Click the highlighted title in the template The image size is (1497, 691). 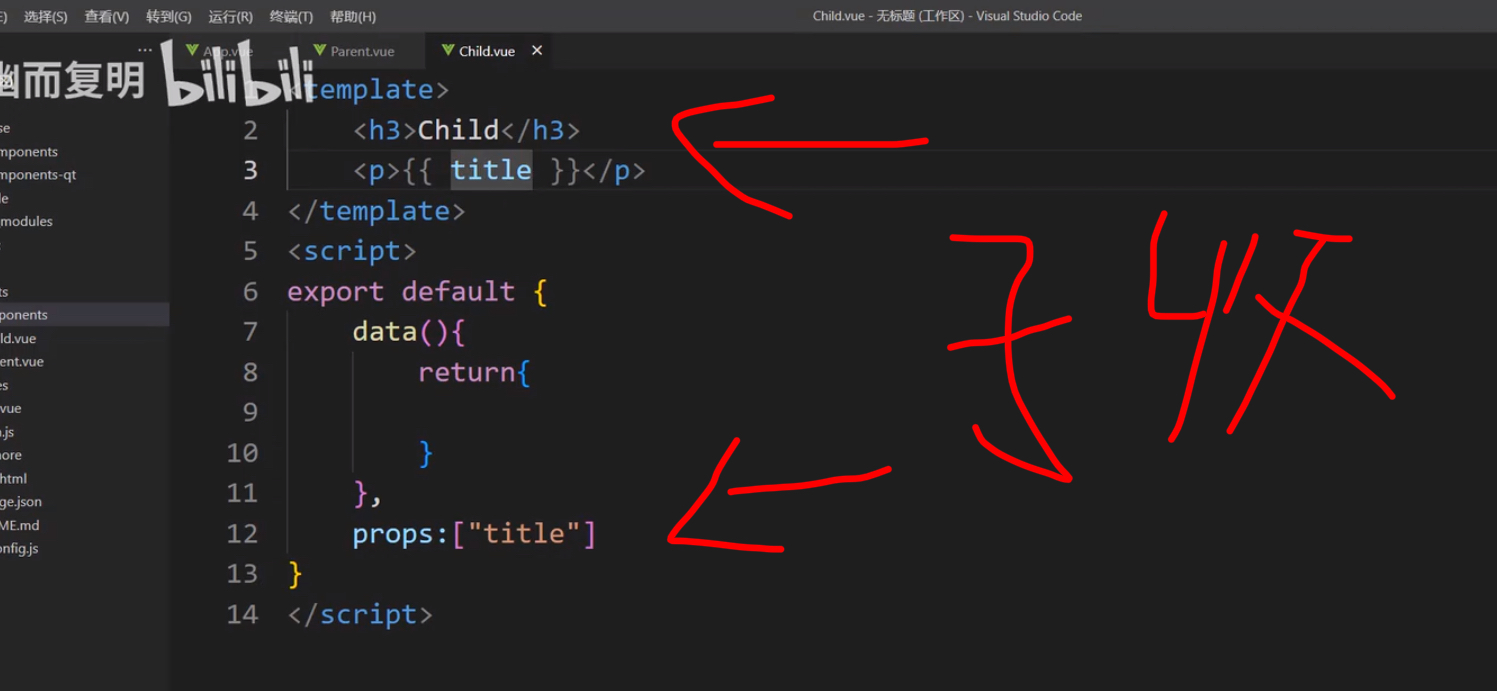(x=491, y=170)
